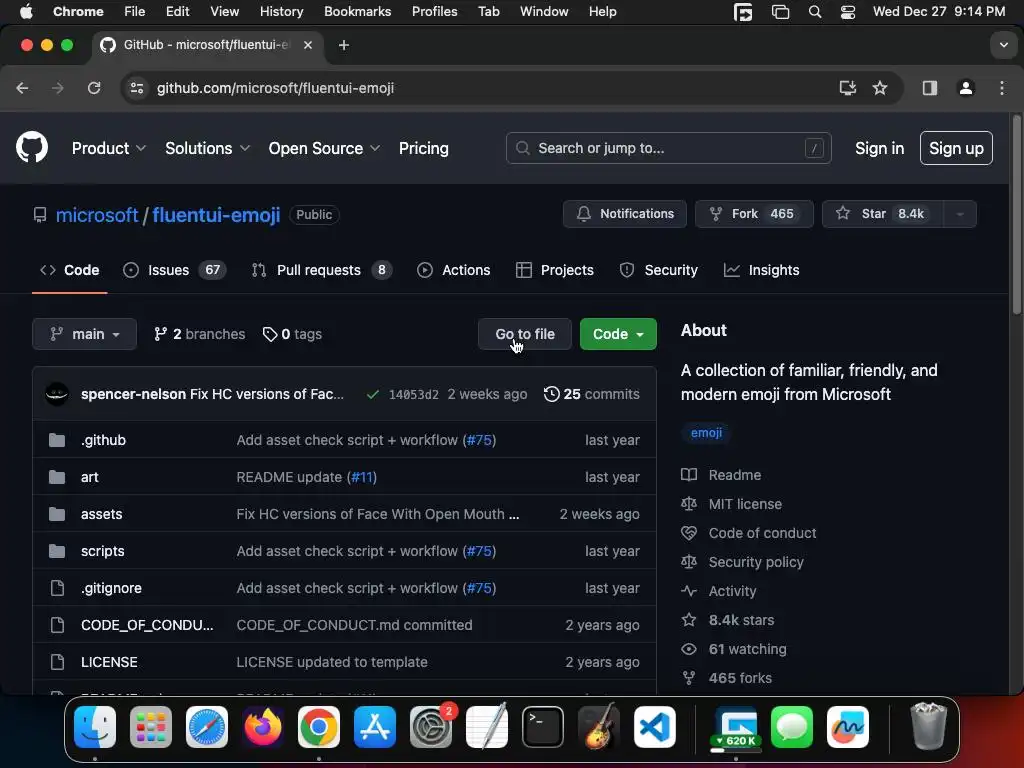Launch Firefox from the dock
This screenshot has width=1024, height=768.
click(x=263, y=726)
